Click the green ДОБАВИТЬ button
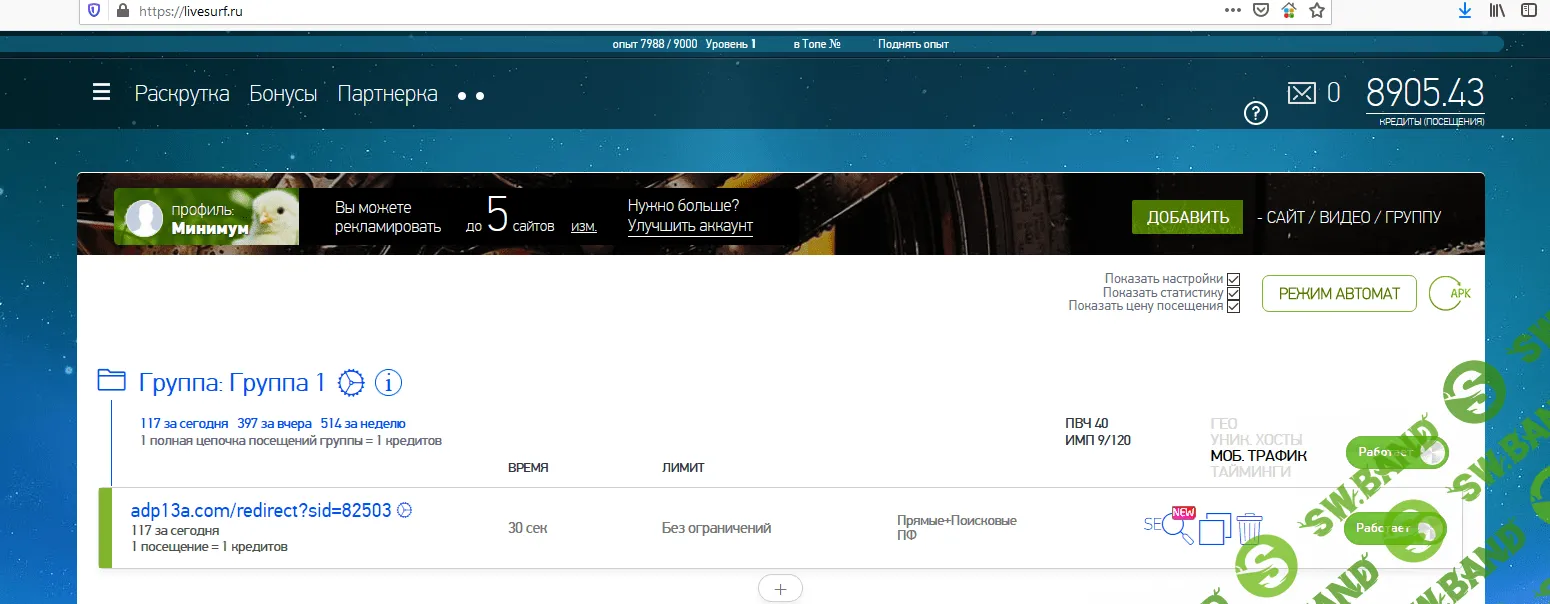Image resolution: width=1550 pixels, height=604 pixels. (x=1187, y=217)
